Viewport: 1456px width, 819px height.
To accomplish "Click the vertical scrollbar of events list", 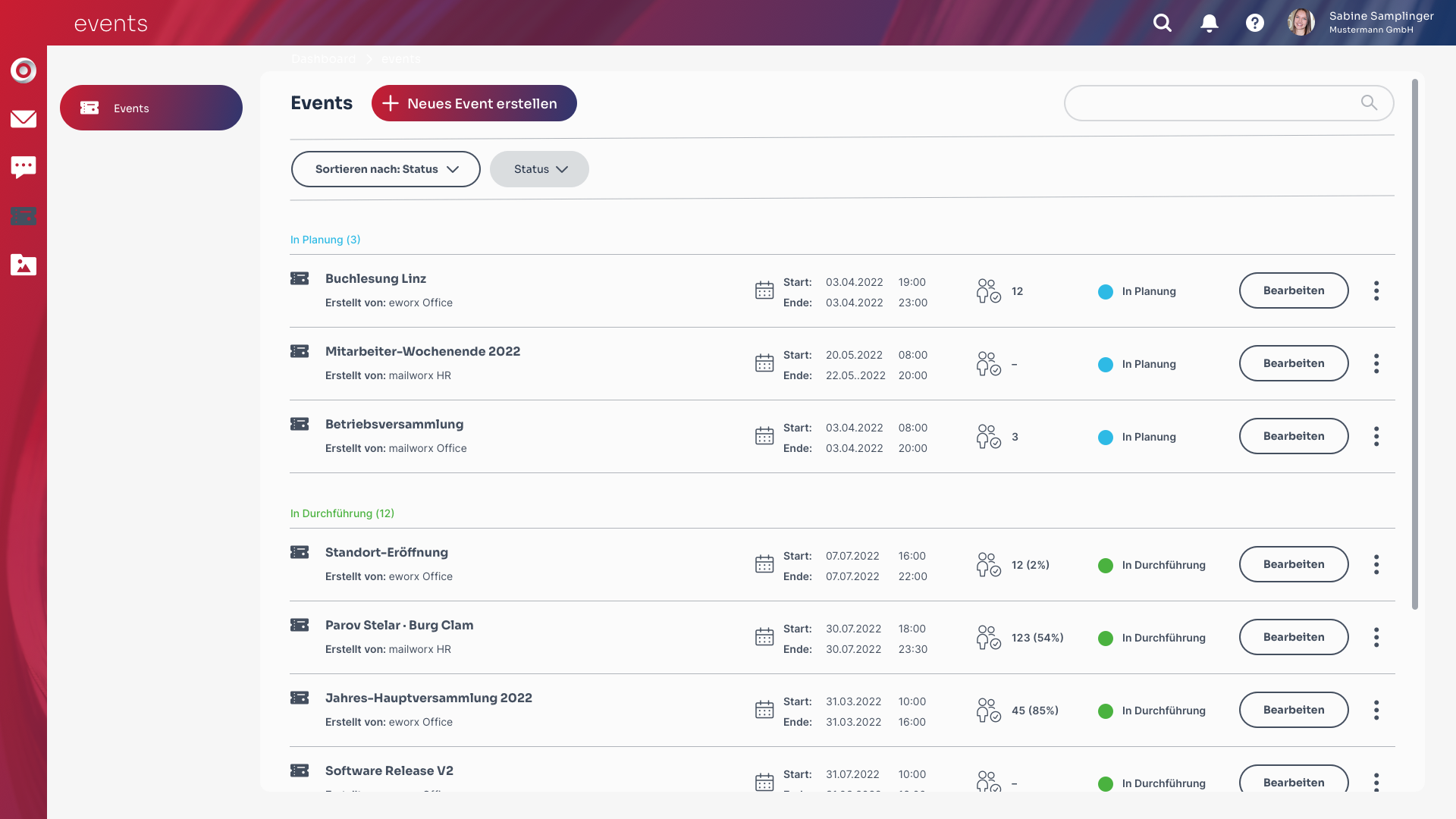I will click(1415, 344).
